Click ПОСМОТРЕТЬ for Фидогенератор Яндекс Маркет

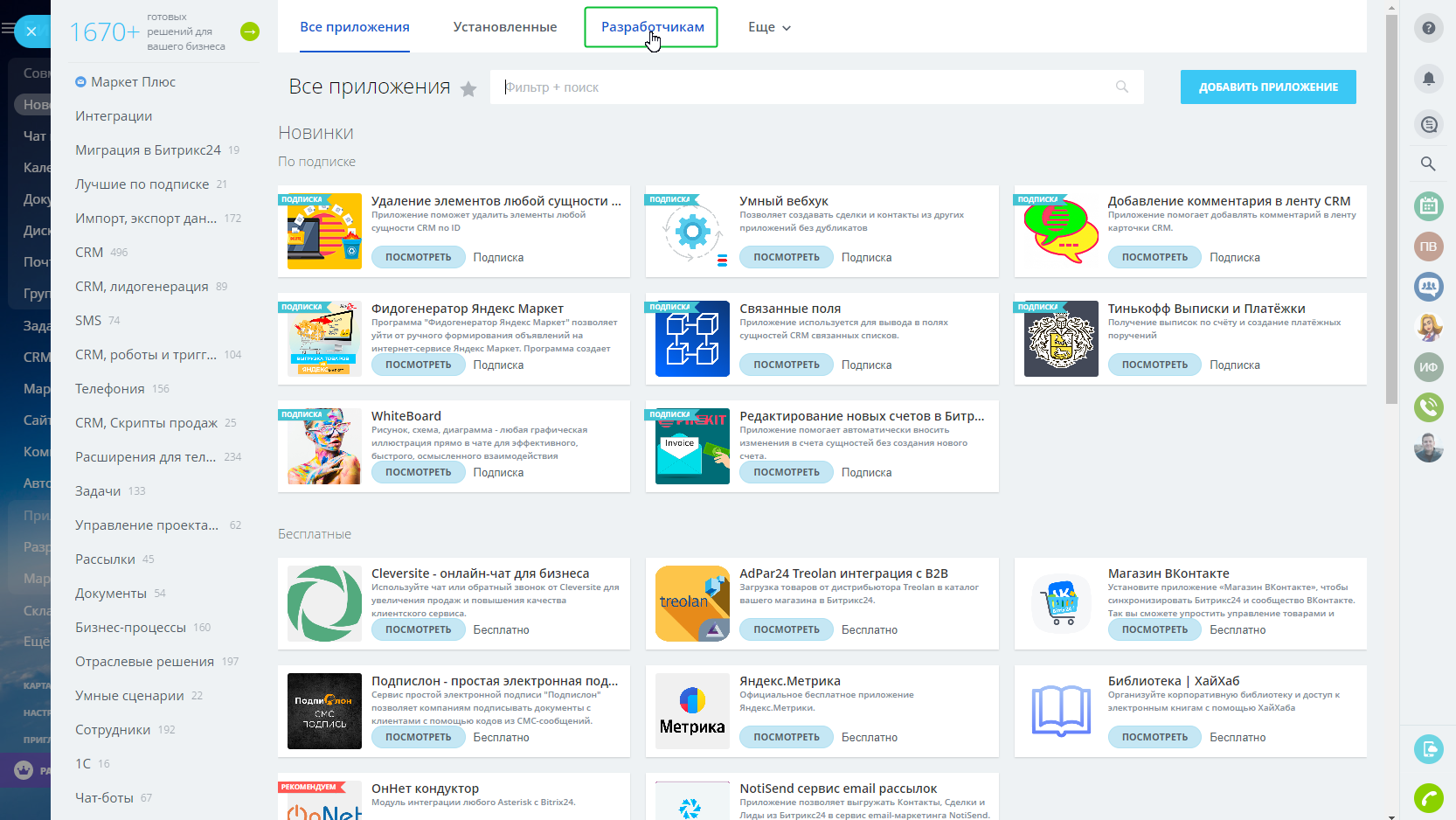tap(419, 365)
